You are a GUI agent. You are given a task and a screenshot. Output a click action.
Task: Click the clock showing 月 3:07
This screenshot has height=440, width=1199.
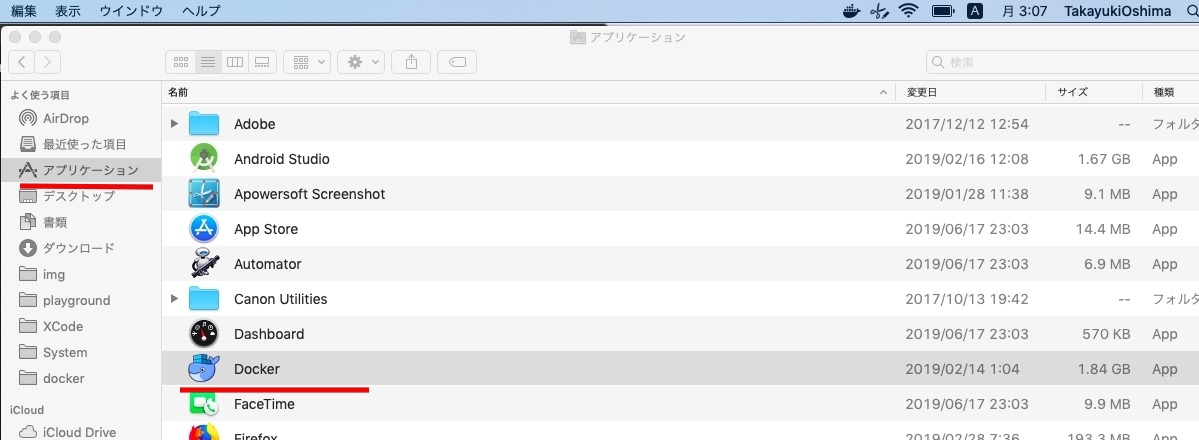(x=1024, y=11)
